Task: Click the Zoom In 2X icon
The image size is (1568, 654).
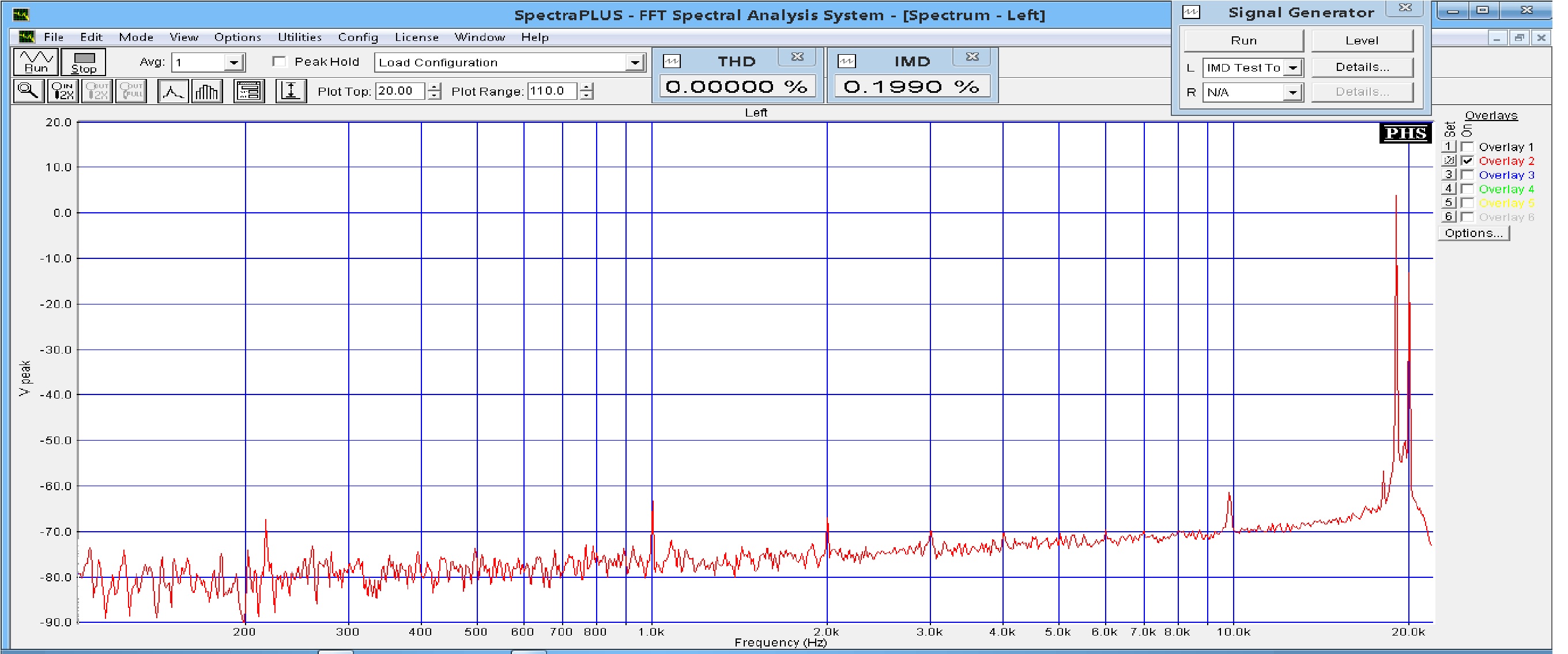Action: coord(63,91)
